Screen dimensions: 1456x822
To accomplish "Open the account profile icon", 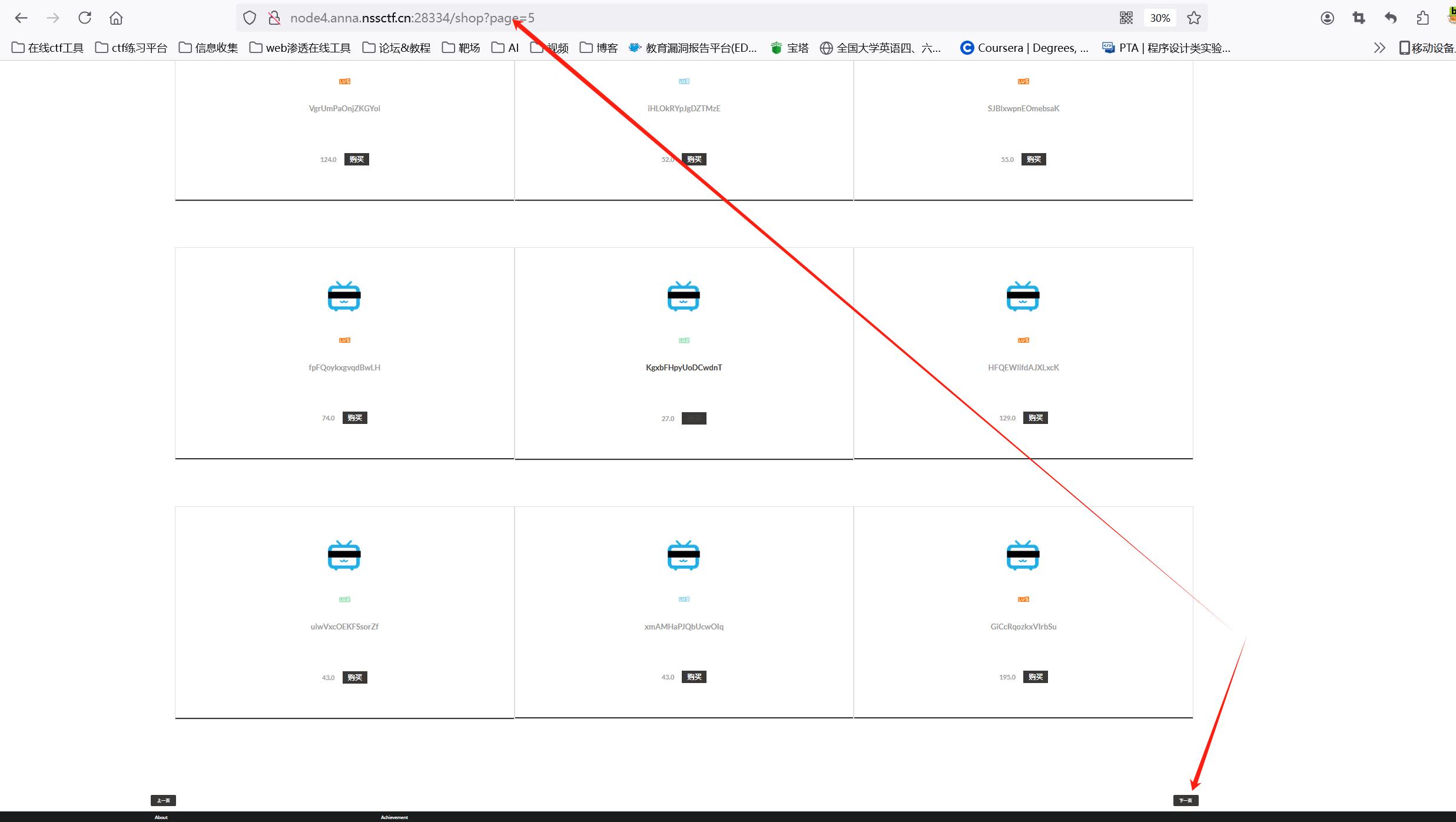I will [x=1327, y=18].
